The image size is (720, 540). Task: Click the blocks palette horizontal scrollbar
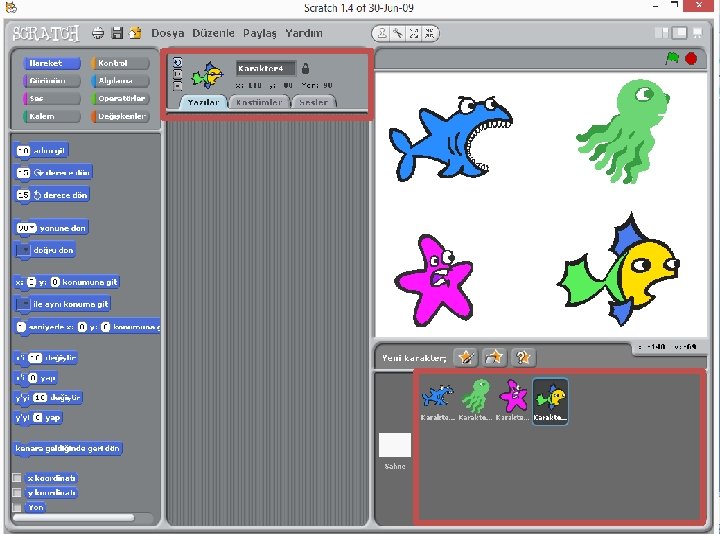click(73, 518)
